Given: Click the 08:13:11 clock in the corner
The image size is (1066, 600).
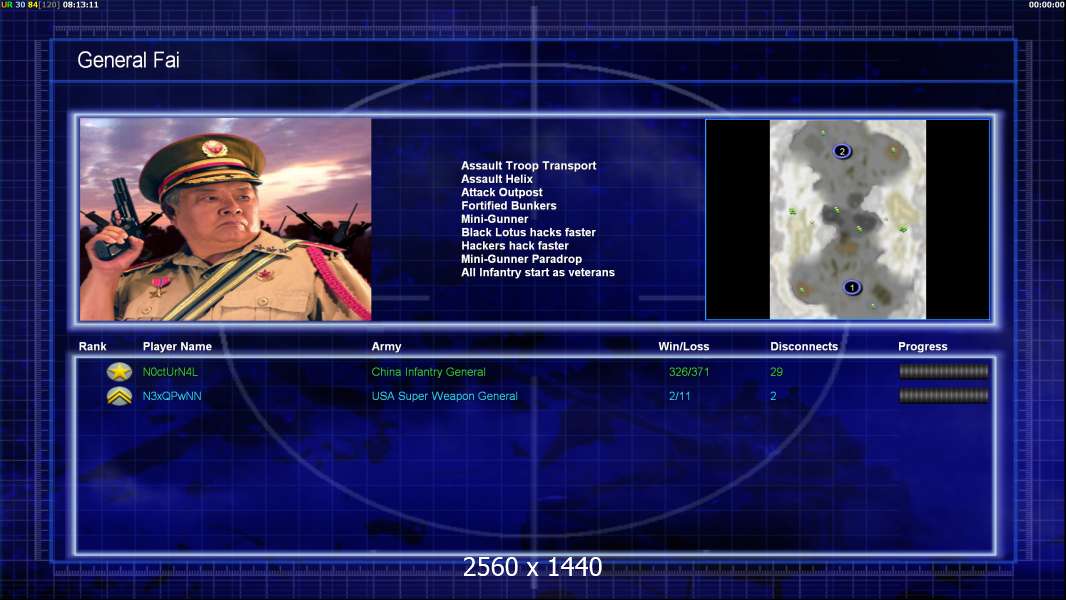Looking at the screenshot, I should (80, 5).
